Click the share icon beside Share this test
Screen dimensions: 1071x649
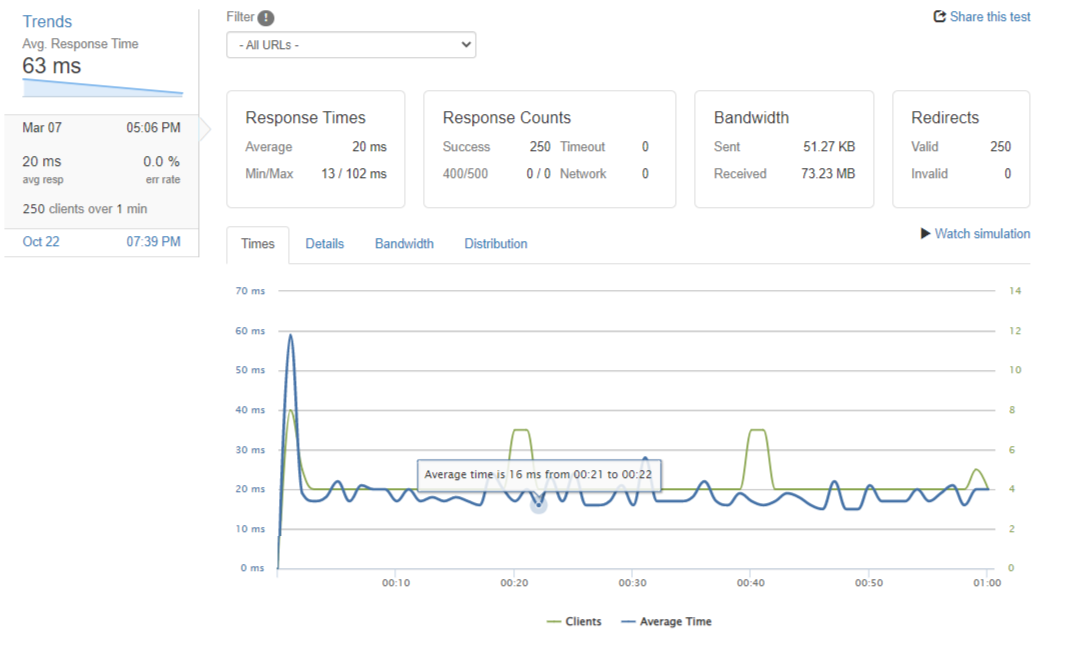tap(939, 16)
